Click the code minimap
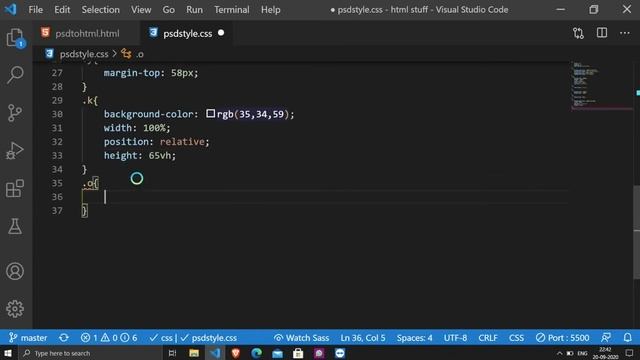The height and width of the screenshot is (360, 640). [602, 86]
